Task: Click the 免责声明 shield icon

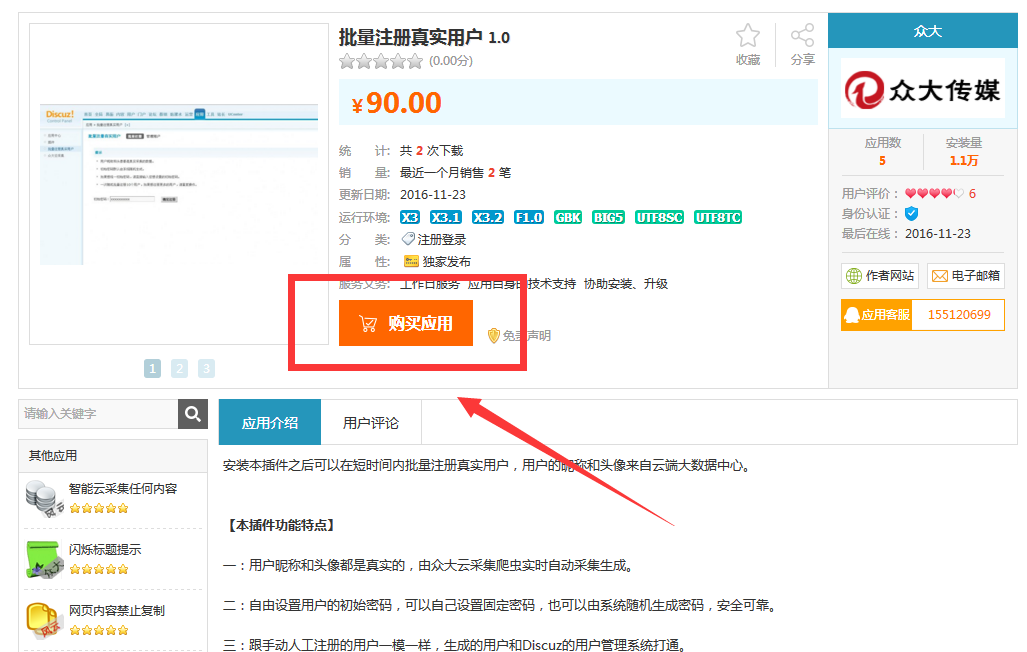Action: coord(494,336)
